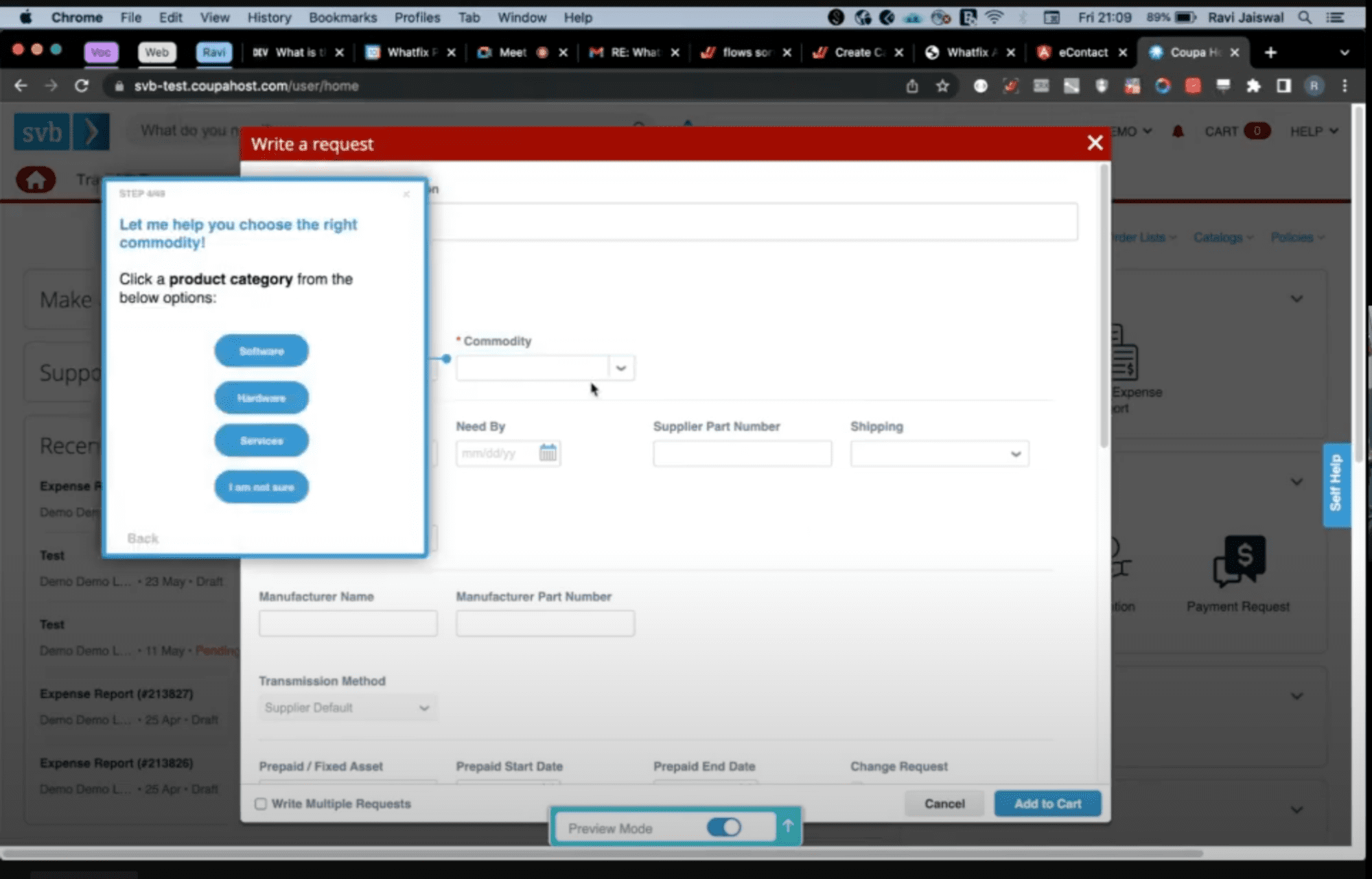The image size is (1372, 879).
Task: Choose the Software product category button
Action: click(x=261, y=351)
